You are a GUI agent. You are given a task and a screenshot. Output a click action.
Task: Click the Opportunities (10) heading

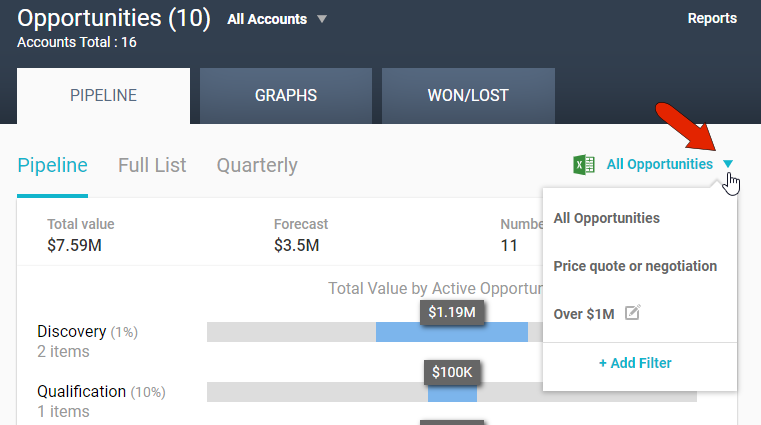[114, 18]
